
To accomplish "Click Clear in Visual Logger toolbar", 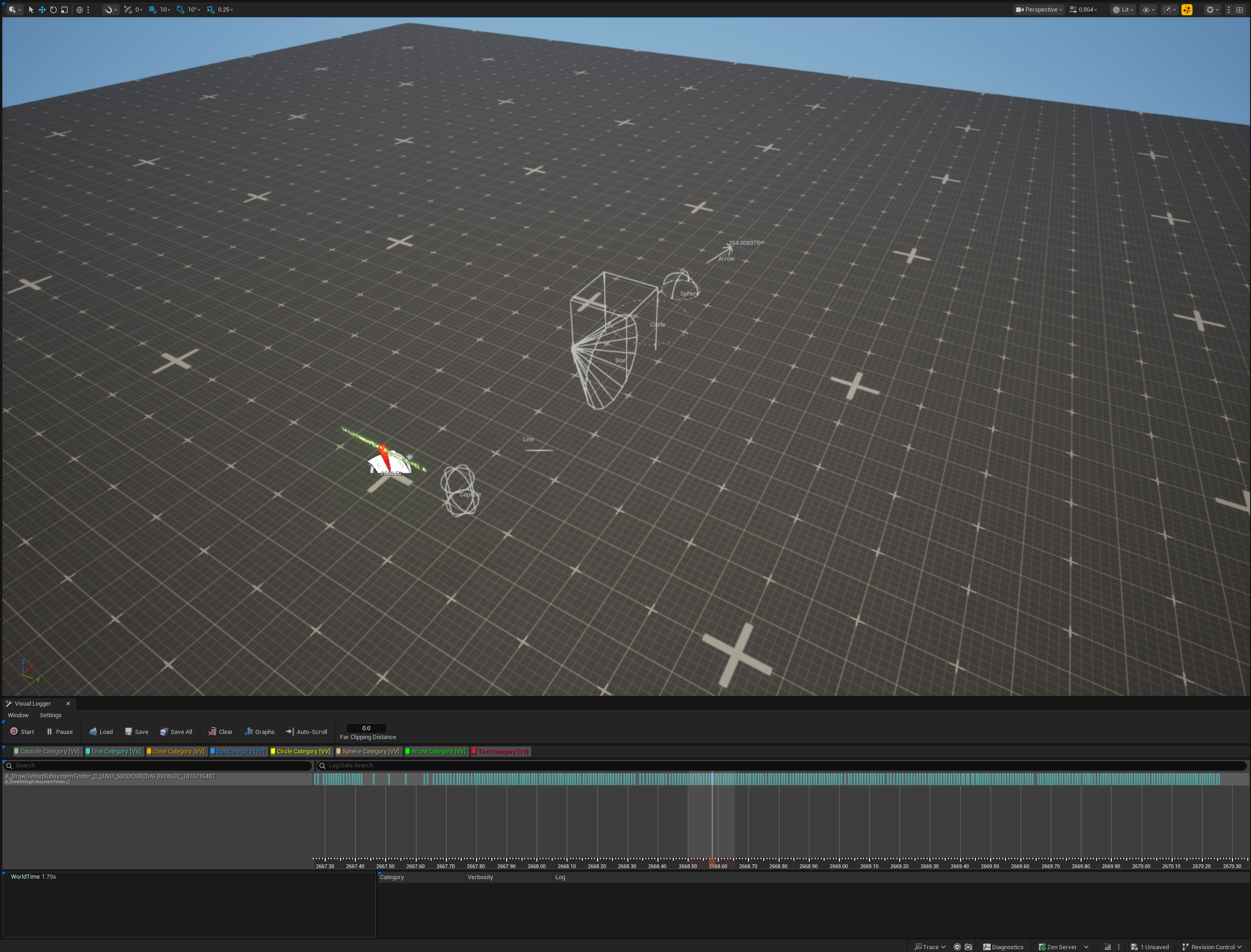I will 220,732.
